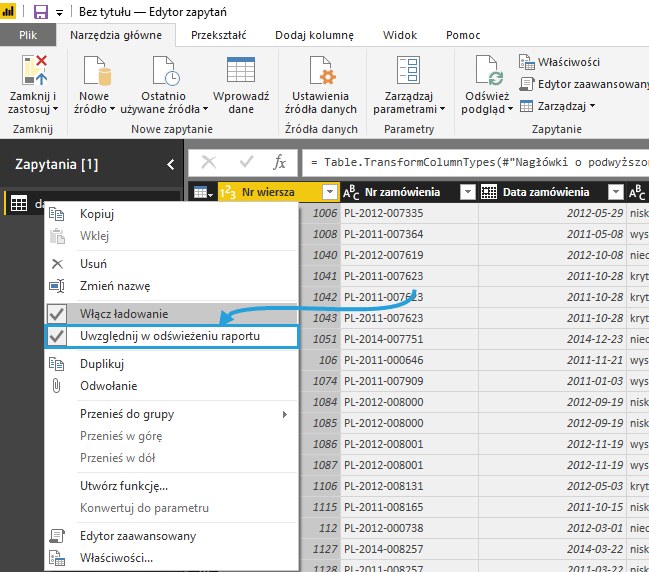
Task: Click the Wprowadź dane table icon
Action: click(x=241, y=71)
